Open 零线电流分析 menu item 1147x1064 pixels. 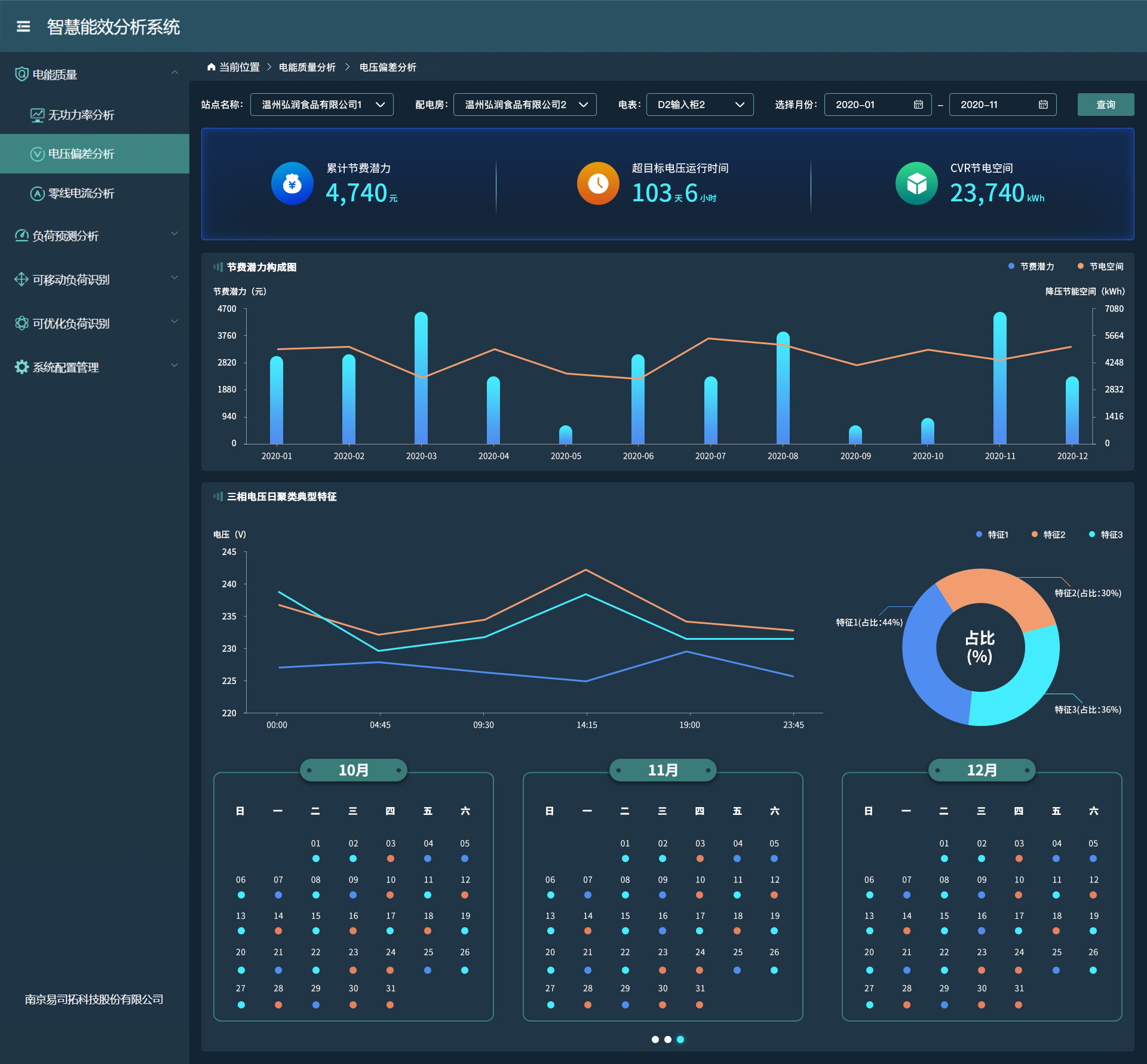94,194
